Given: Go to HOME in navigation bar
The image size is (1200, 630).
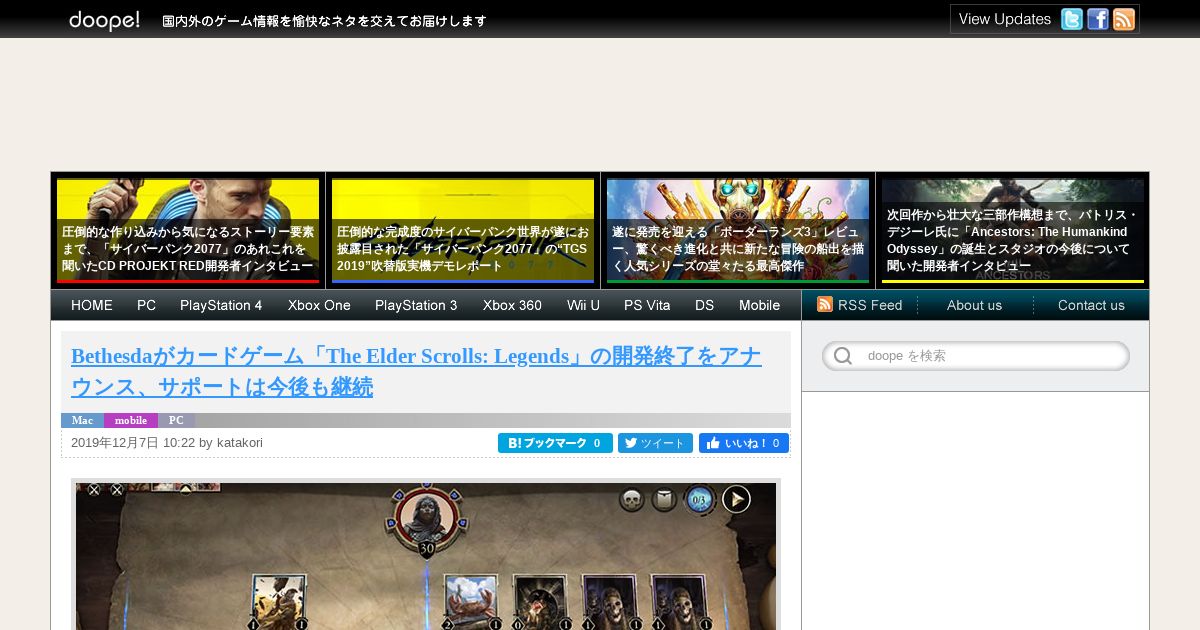Looking at the screenshot, I should [92, 305].
